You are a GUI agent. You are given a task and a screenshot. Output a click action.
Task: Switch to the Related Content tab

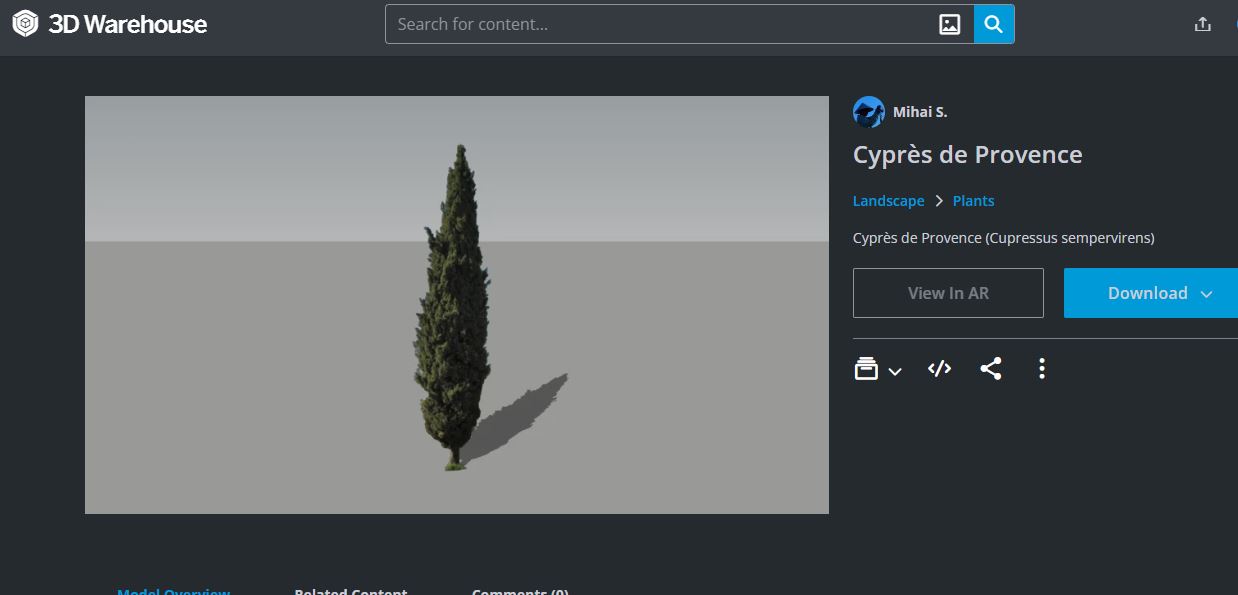[351, 591]
